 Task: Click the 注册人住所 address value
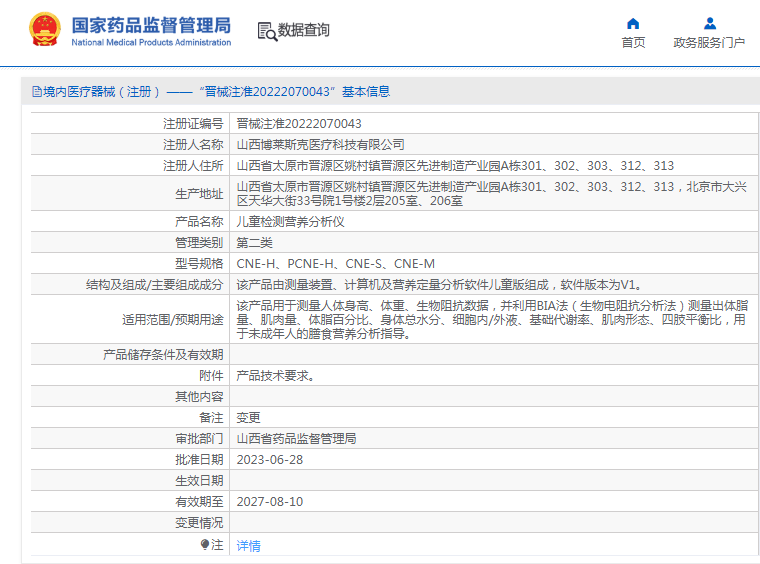pyautogui.click(x=455, y=166)
